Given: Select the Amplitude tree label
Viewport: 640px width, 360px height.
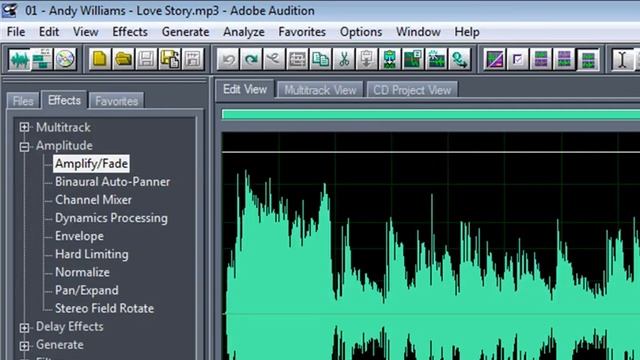Looking at the screenshot, I should point(64,145).
